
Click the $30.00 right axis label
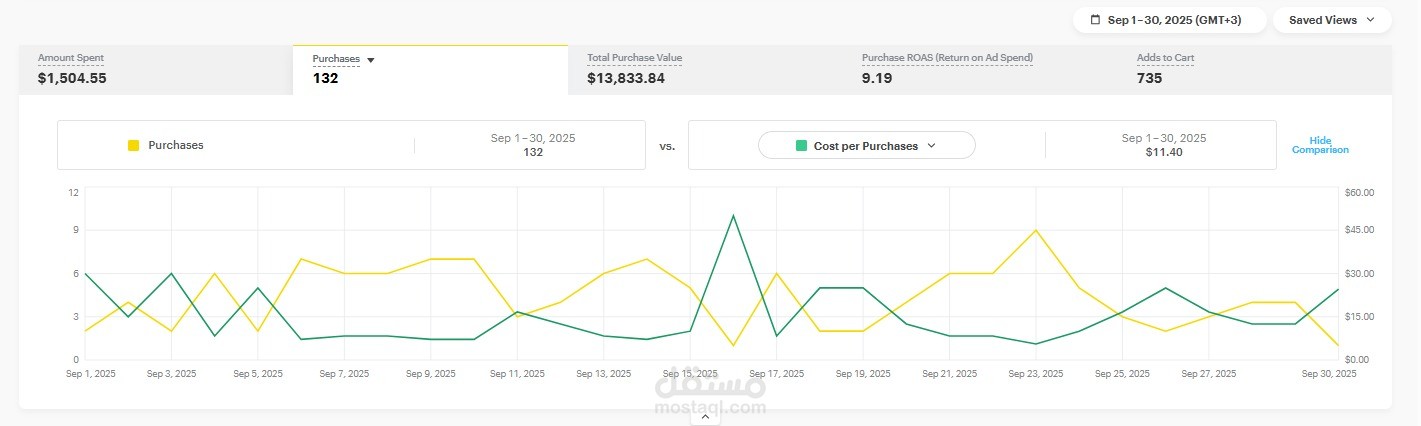coord(1360,274)
